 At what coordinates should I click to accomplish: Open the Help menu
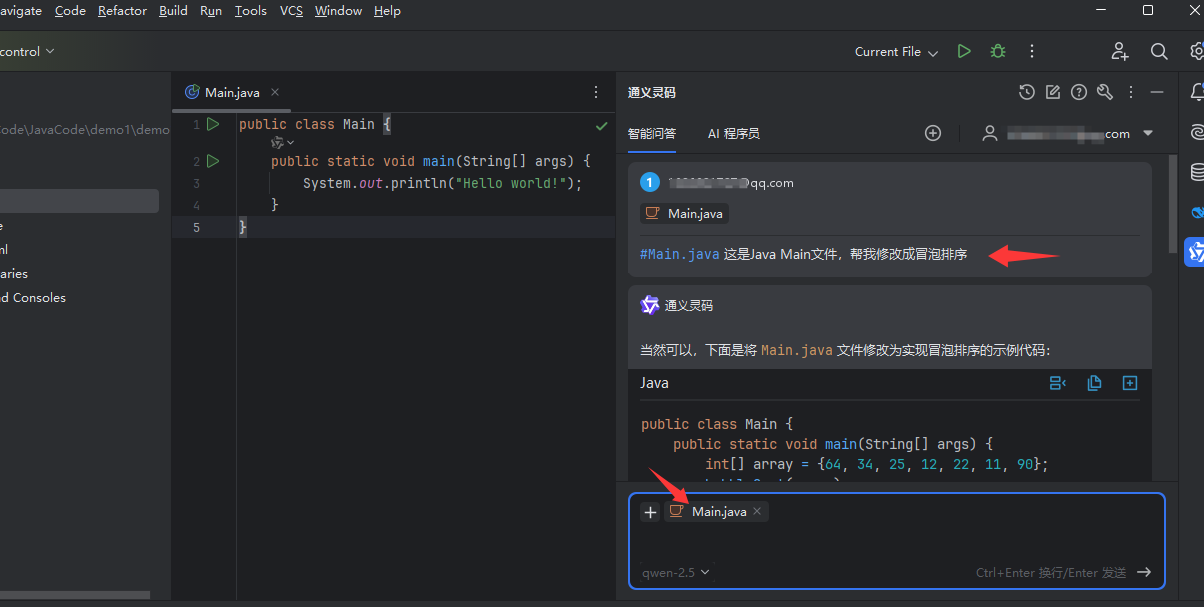tap(387, 11)
